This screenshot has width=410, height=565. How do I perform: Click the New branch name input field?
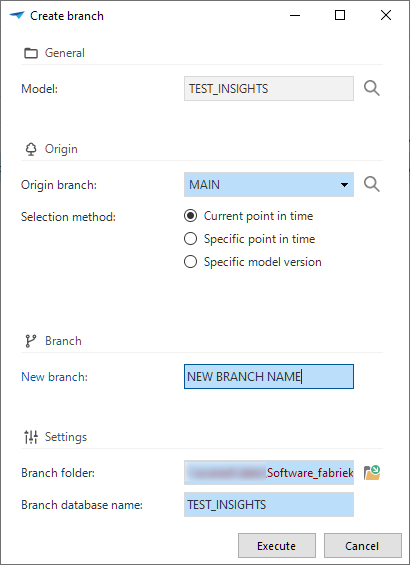point(269,377)
